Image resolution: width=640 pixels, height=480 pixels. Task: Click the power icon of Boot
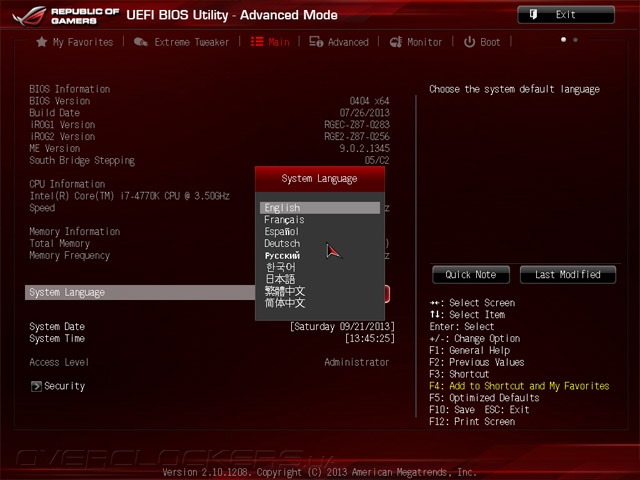[x=469, y=42]
